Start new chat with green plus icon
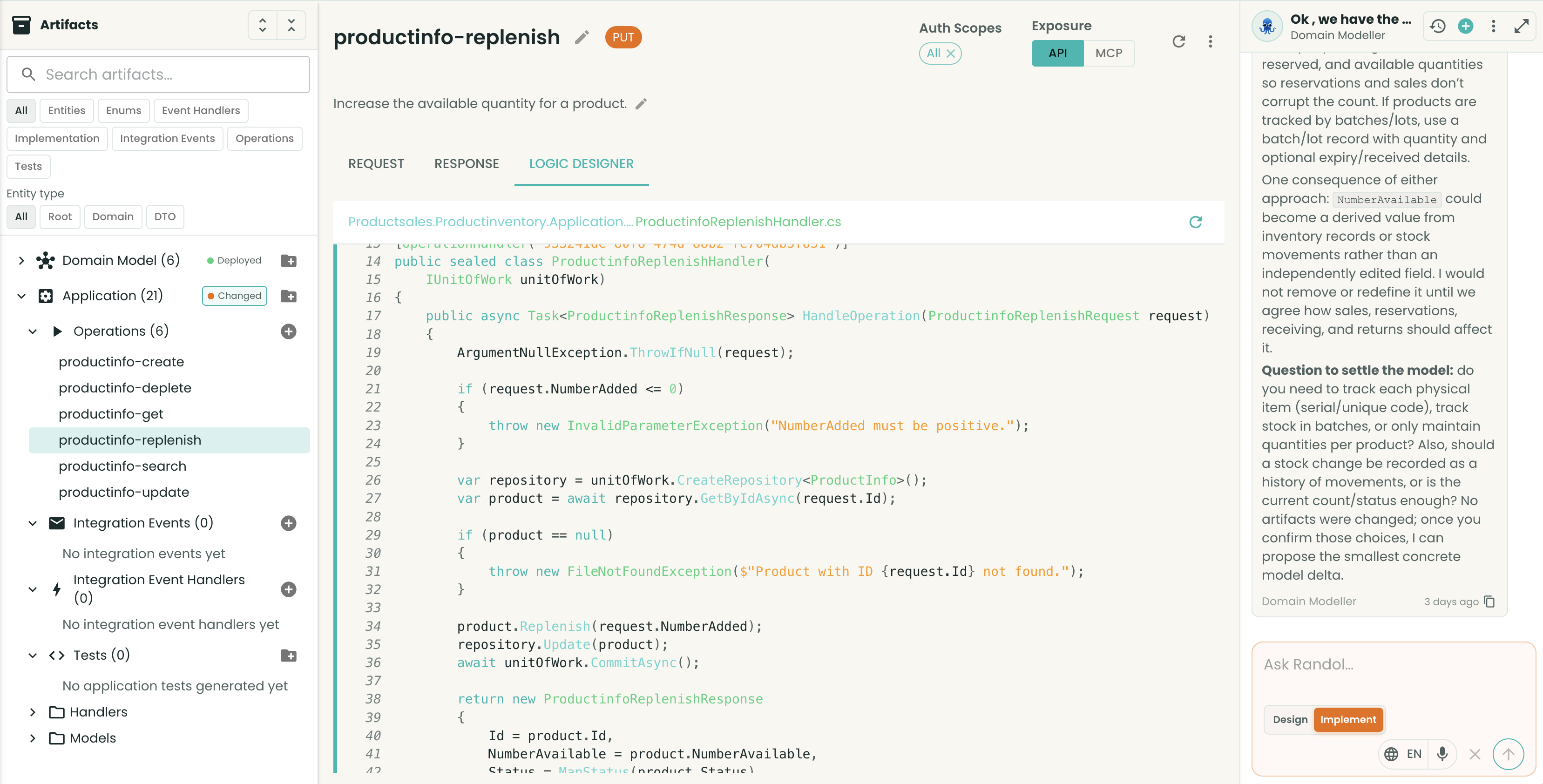1543x784 pixels. [1466, 27]
